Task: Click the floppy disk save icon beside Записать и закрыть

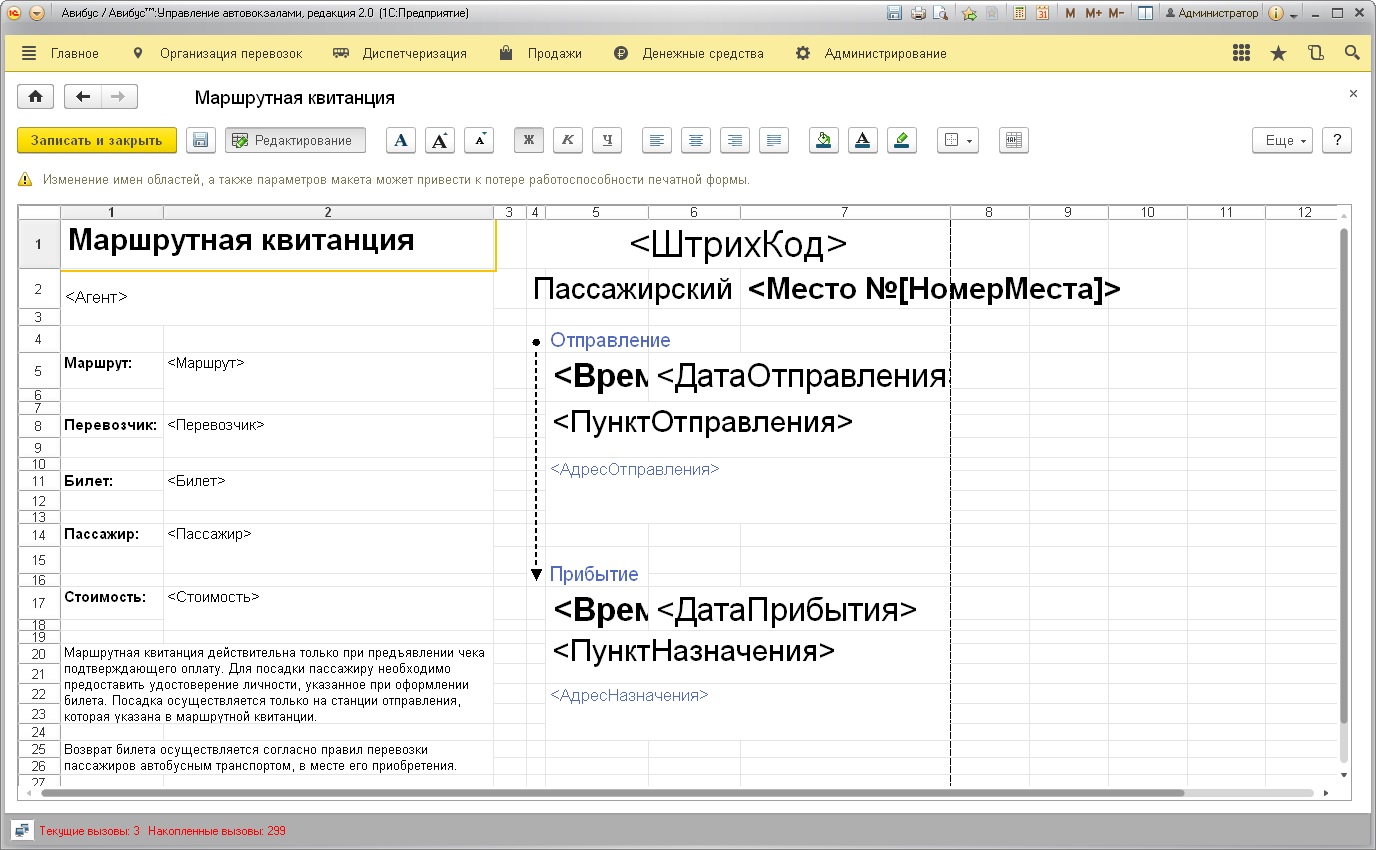Action: (201, 141)
